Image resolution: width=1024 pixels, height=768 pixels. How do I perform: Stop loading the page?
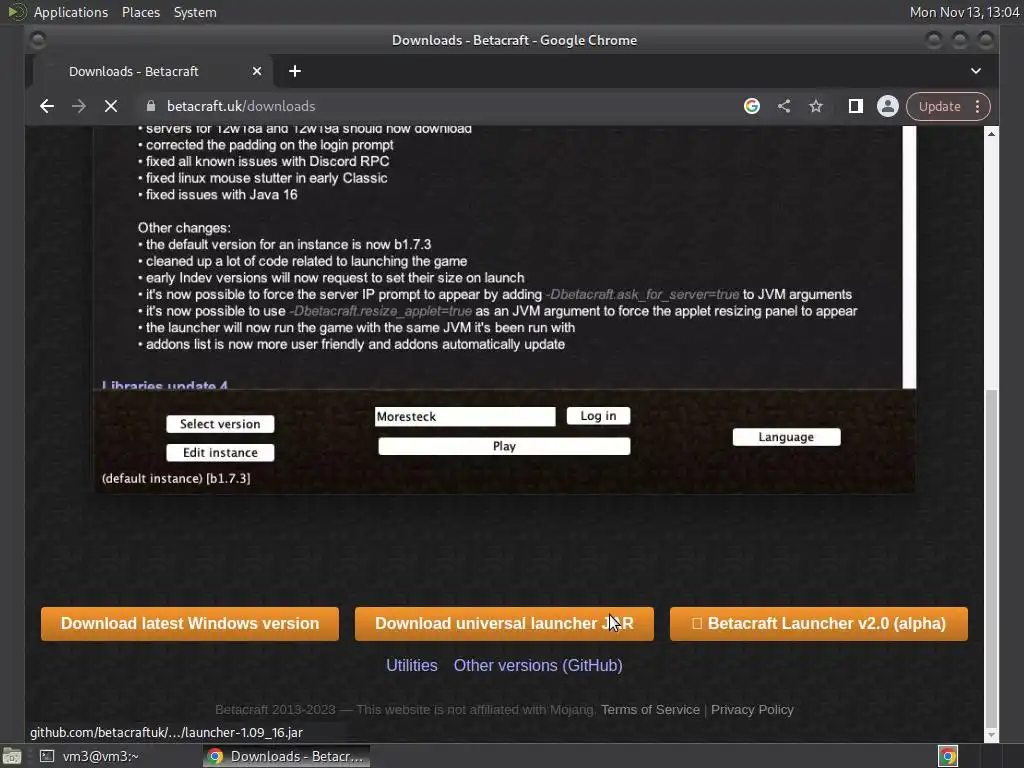pyautogui.click(x=111, y=106)
